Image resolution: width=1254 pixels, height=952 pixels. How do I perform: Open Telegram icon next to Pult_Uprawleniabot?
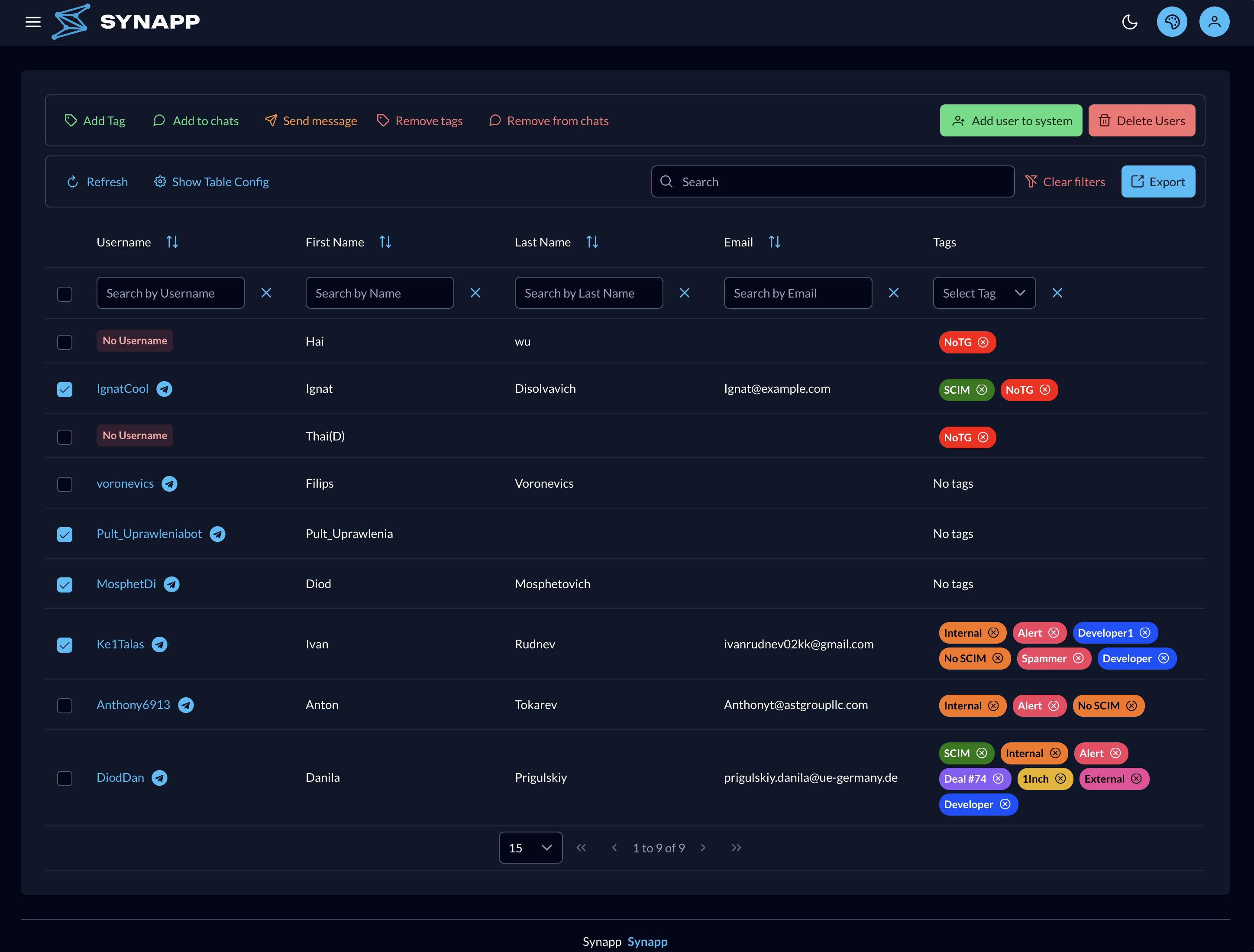tap(218, 534)
